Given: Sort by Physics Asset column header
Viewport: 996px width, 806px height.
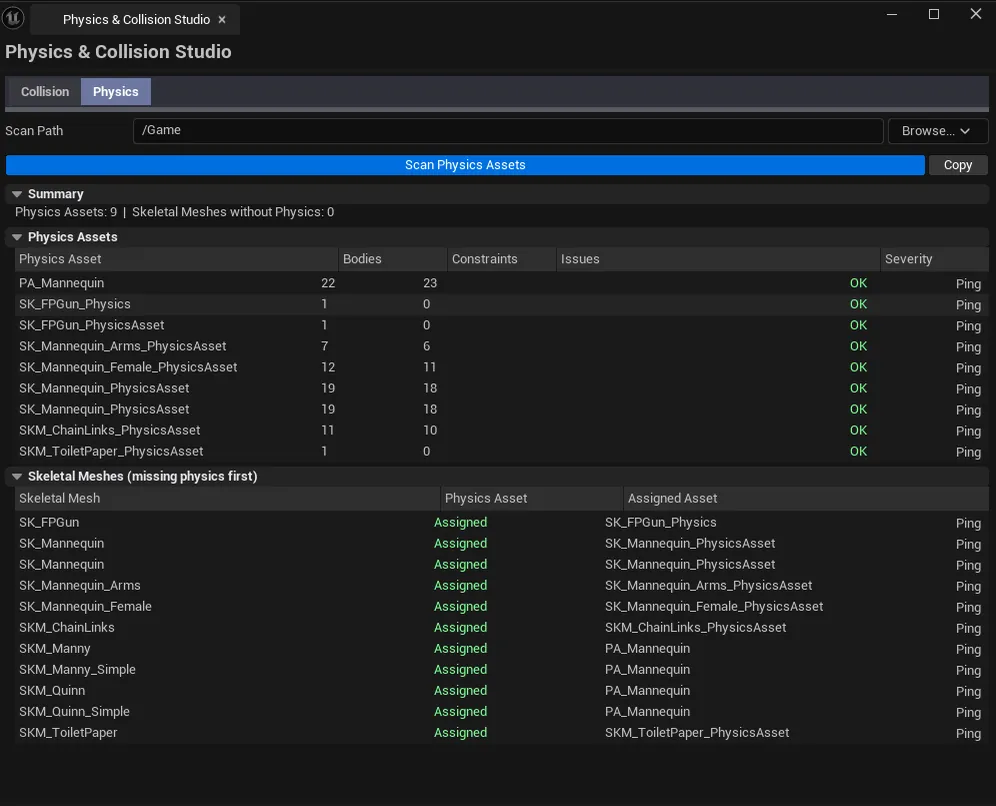Looking at the screenshot, I should coord(176,259).
